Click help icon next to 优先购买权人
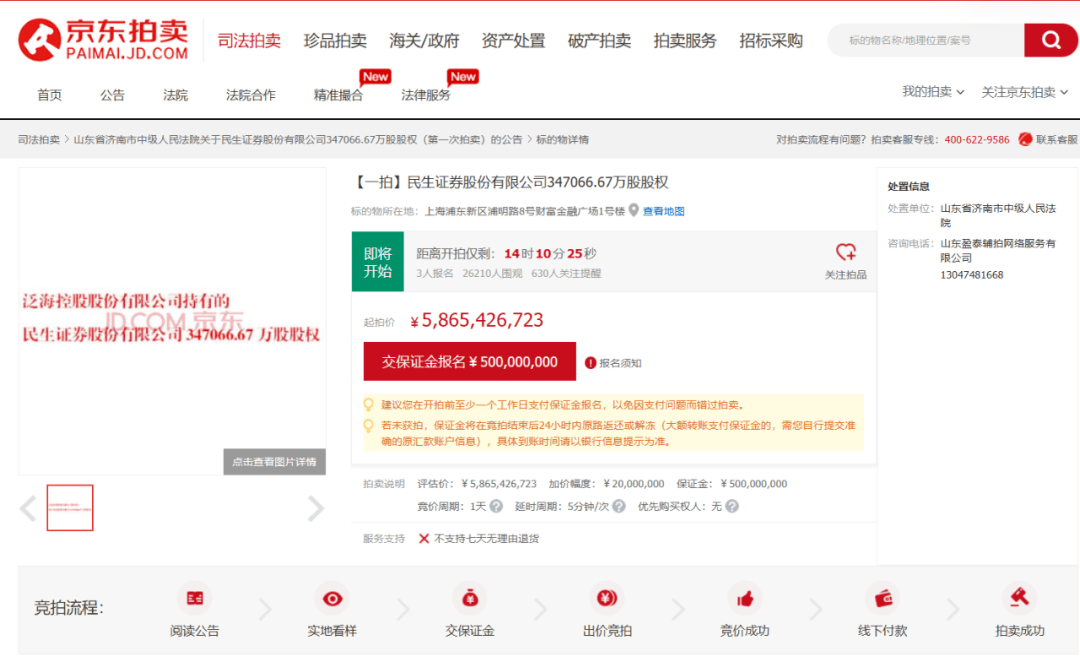The width and height of the screenshot is (1080, 667). [x=732, y=506]
